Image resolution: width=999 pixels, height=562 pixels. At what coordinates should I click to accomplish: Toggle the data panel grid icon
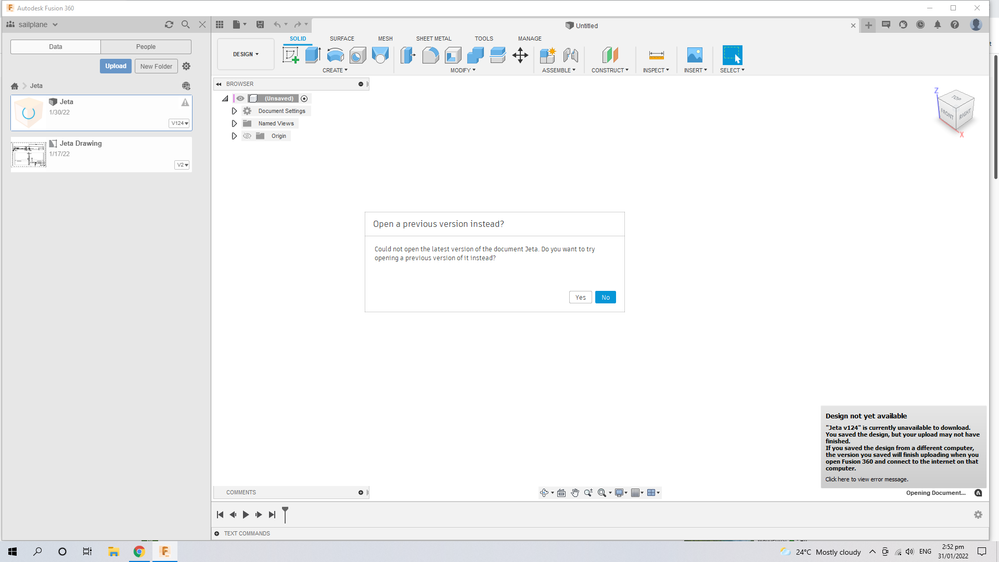[x=220, y=24]
